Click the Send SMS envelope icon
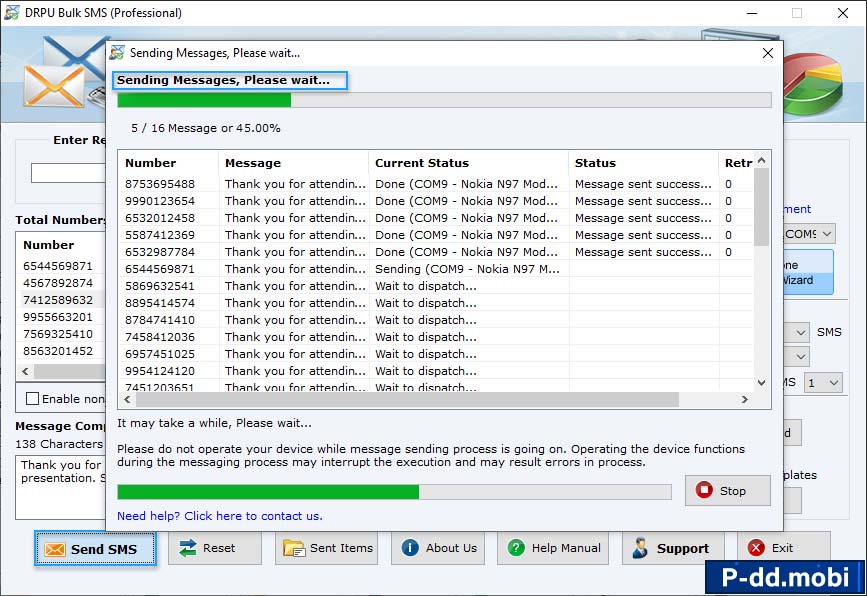867x596 pixels. [55, 549]
